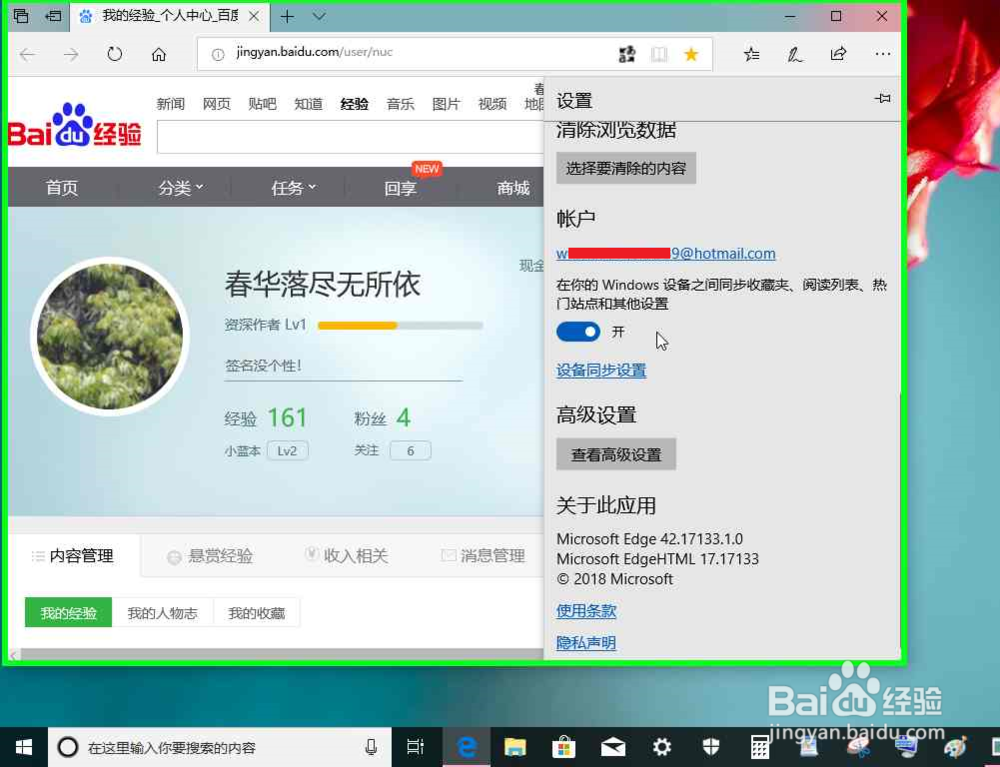Open the 任务 dropdown menu
Viewport: 1000px width, 767px height.
[x=289, y=187]
